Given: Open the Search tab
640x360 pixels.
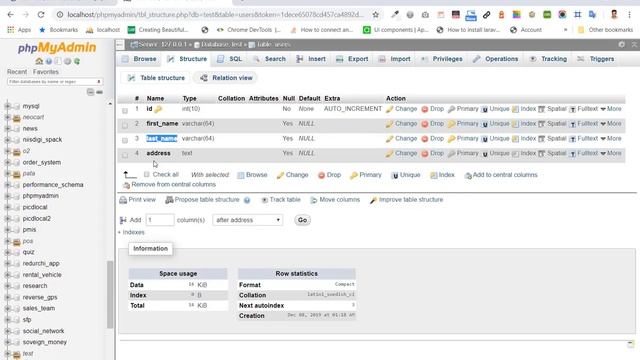Looking at the screenshot, I should point(270,59).
